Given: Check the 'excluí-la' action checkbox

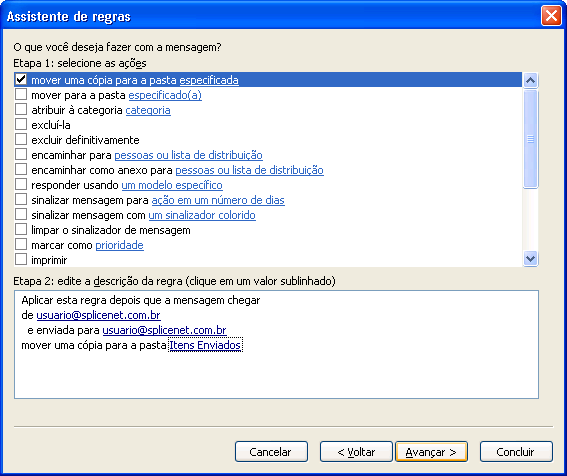Looking at the screenshot, I should point(21,124).
